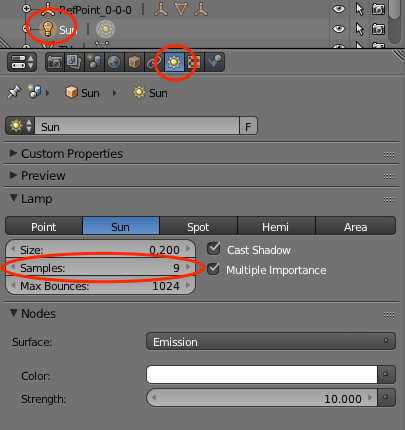Open the World properties globe tab

coord(114,62)
